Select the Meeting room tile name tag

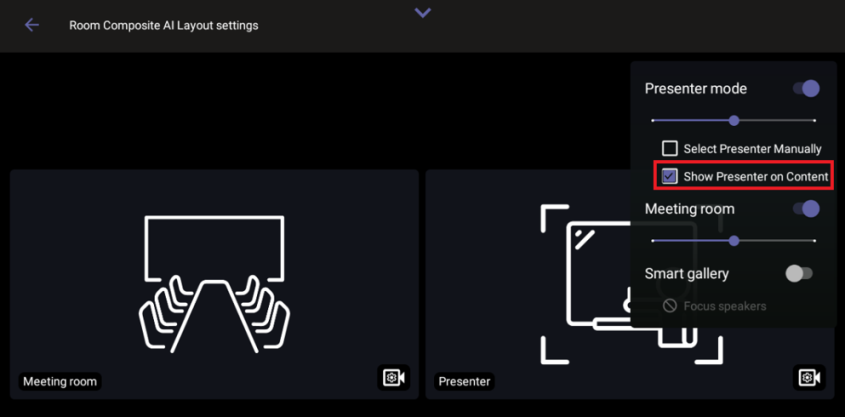click(x=60, y=381)
